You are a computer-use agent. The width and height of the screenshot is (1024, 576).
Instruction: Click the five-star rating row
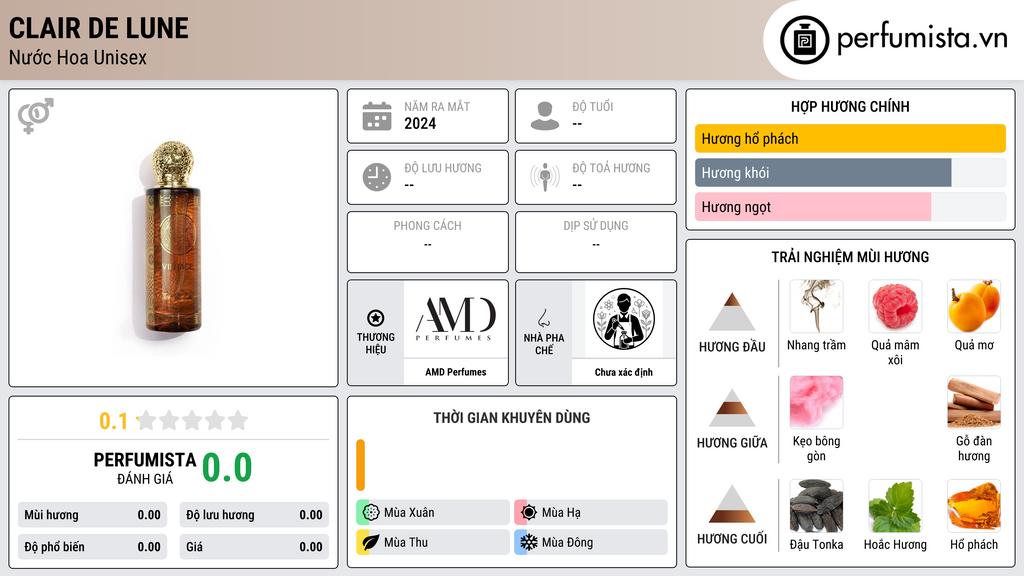point(193,421)
